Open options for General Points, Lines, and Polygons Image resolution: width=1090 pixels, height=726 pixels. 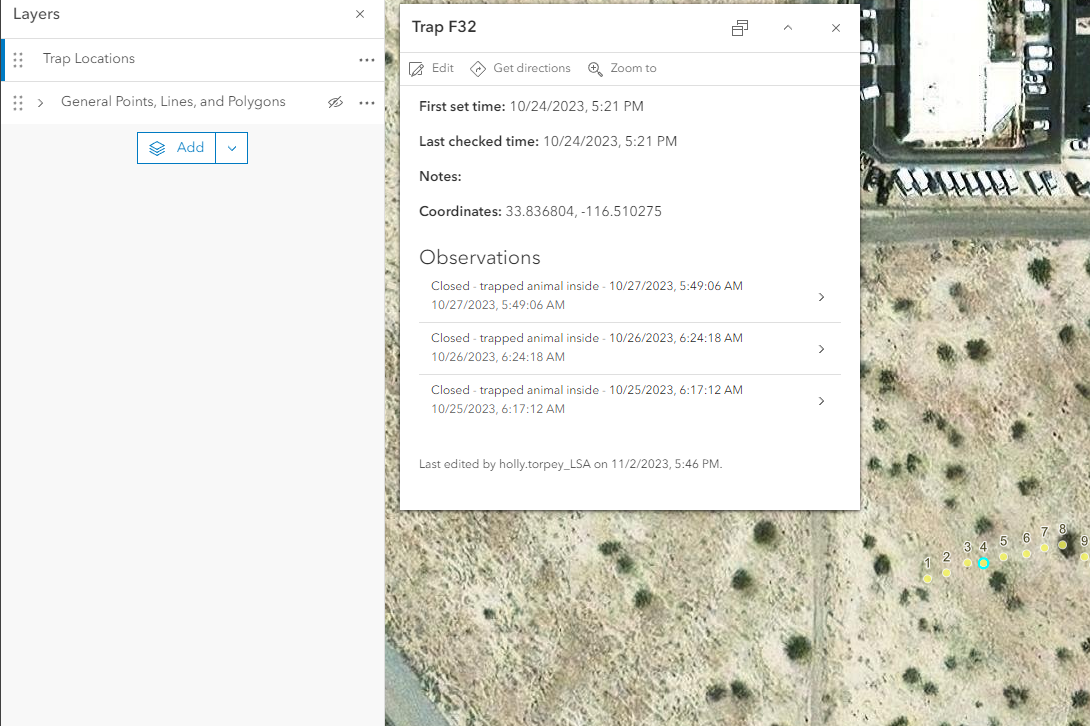pyautogui.click(x=367, y=102)
